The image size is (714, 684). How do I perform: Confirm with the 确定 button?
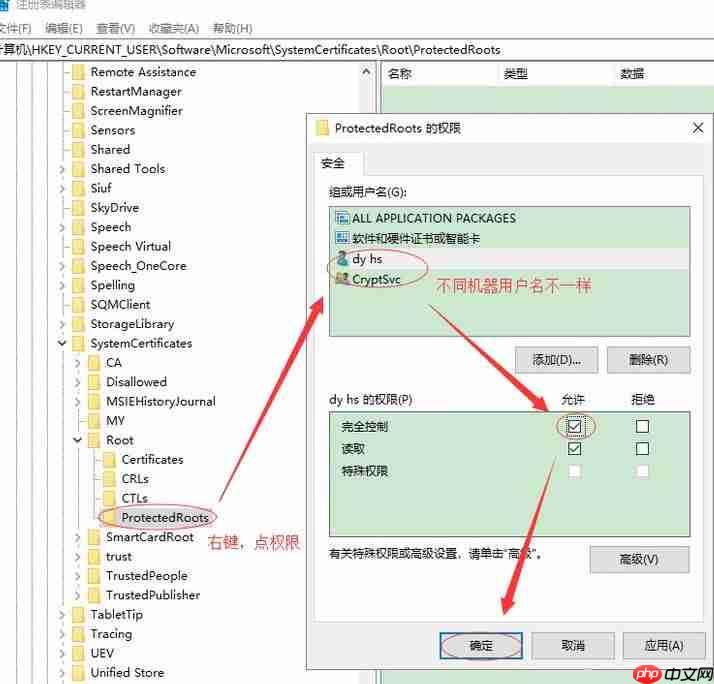481,645
